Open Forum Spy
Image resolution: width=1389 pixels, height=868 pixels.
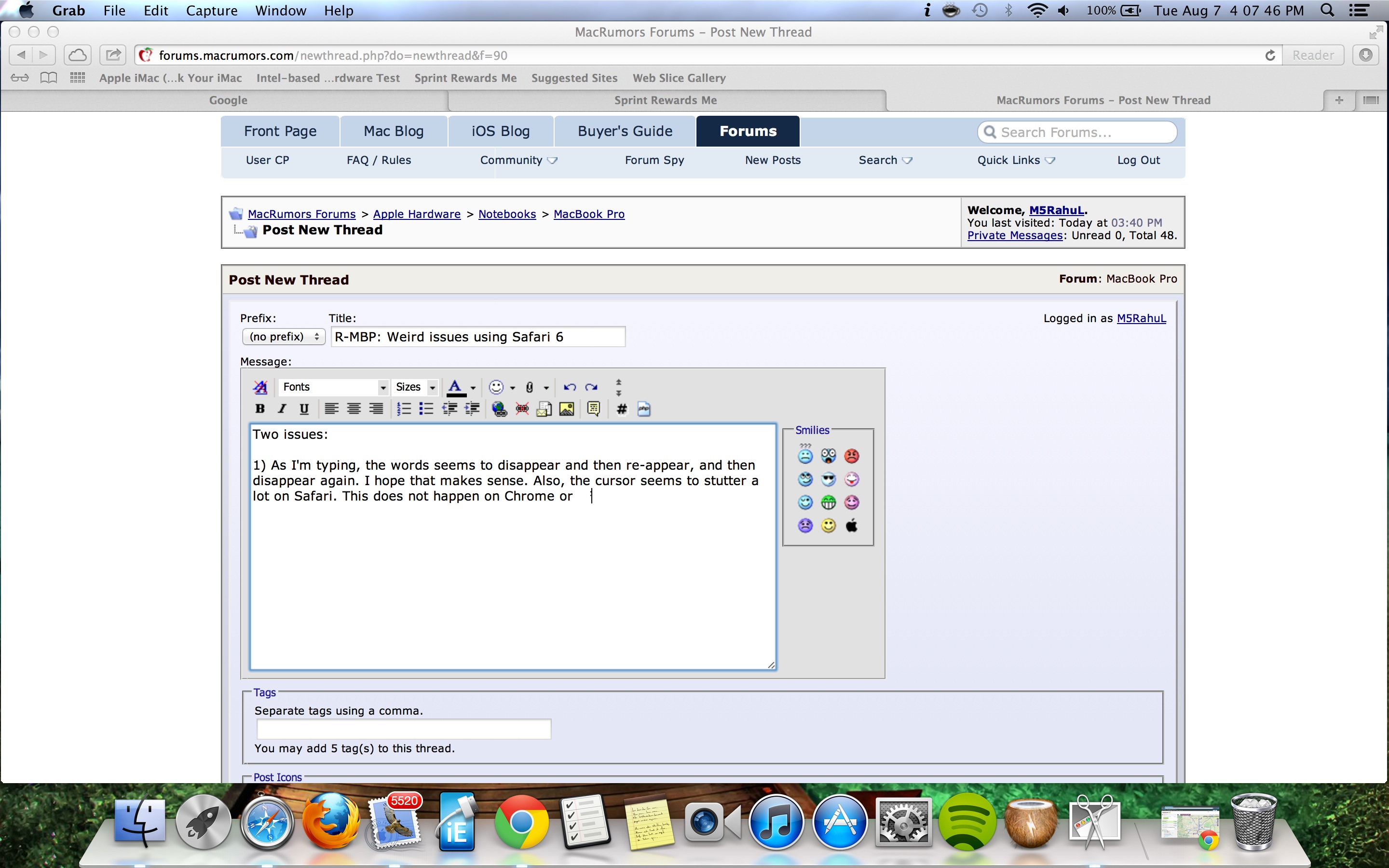tap(654, 160)
